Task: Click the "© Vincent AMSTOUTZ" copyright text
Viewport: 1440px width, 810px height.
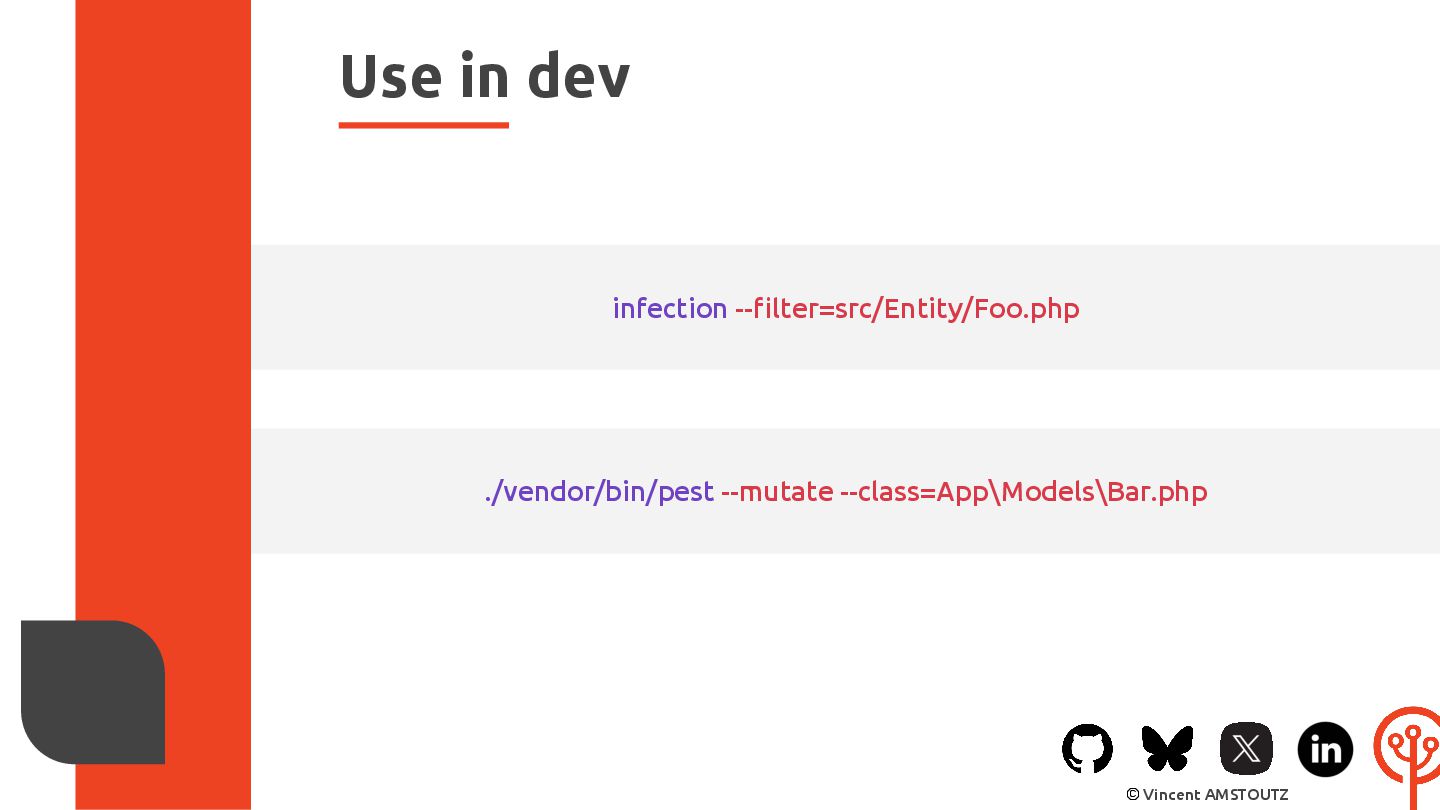Action: point(1207,794)
